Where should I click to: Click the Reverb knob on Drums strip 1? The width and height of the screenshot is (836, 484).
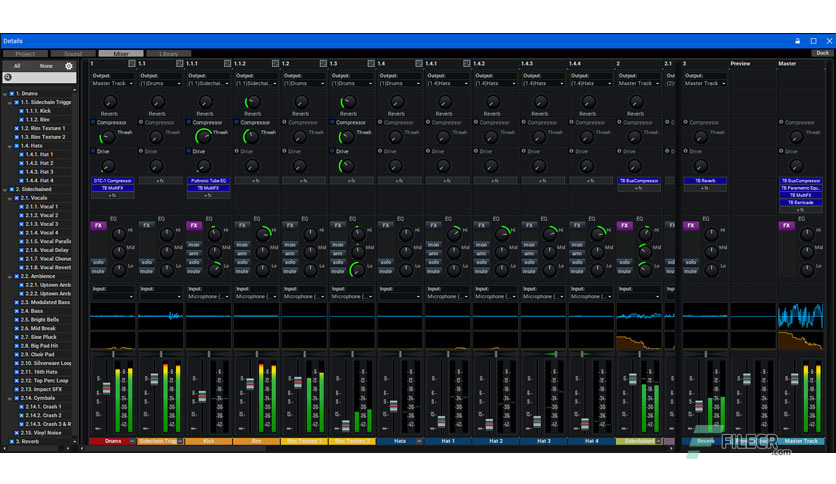(x=109, y=102)
